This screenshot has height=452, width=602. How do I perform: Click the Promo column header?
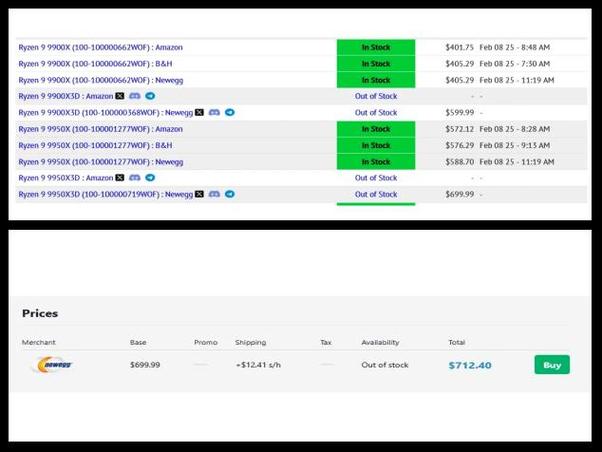click(205, 342)
